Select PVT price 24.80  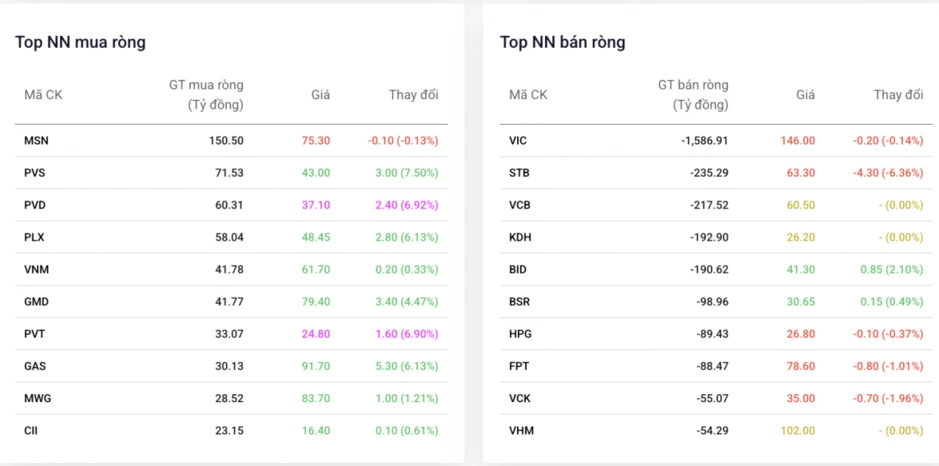tap(316, 334)
